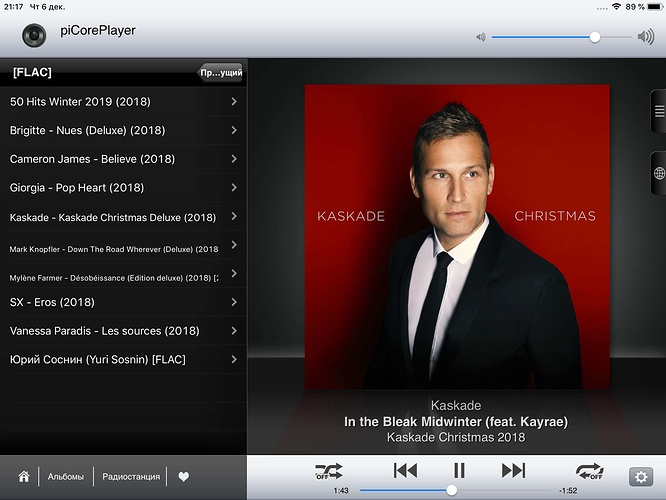Expand chevron beside SX - Eros

pyautogui.click(x=234, y=302)
